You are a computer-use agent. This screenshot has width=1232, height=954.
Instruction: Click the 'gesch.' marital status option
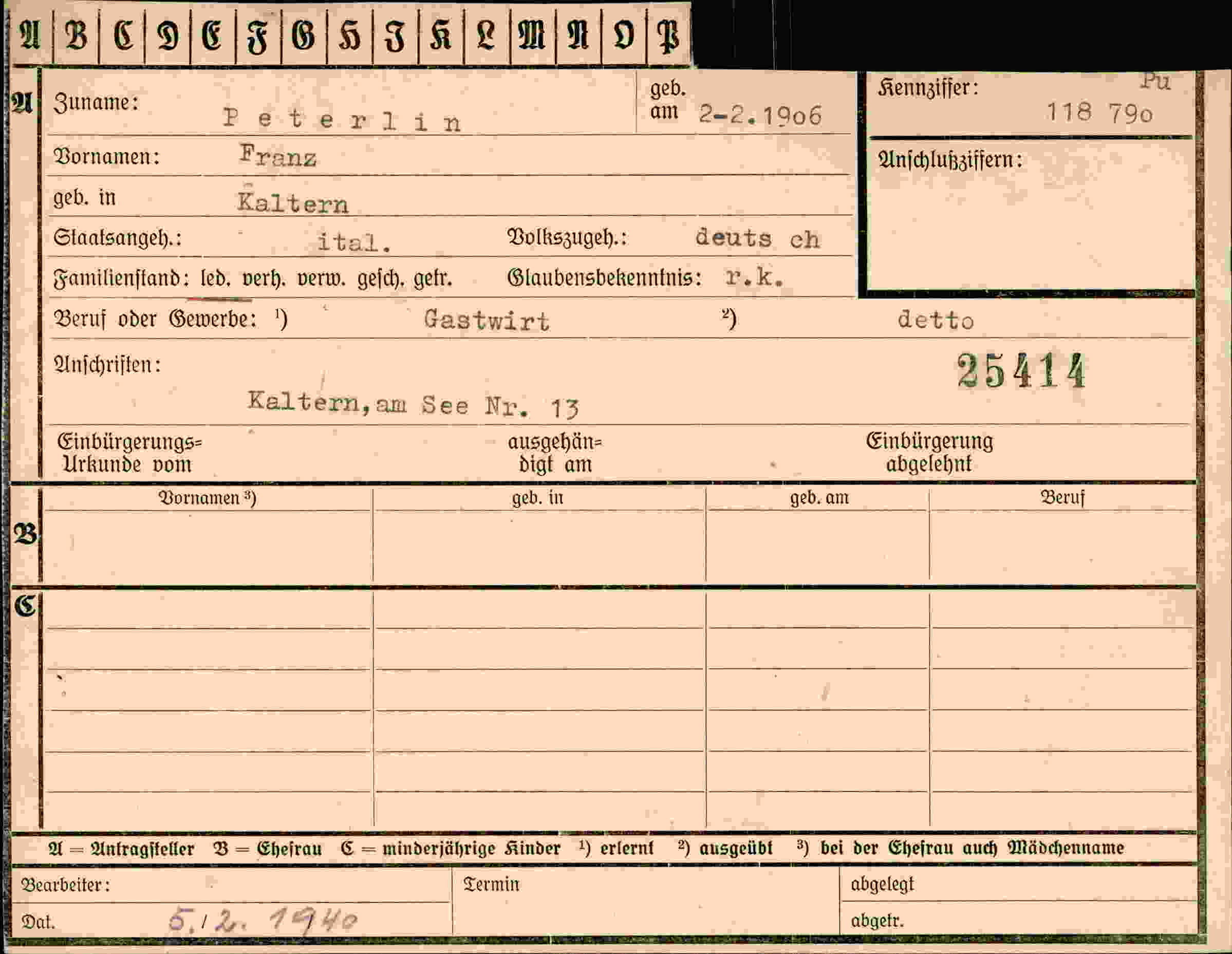tap(381, 278)
